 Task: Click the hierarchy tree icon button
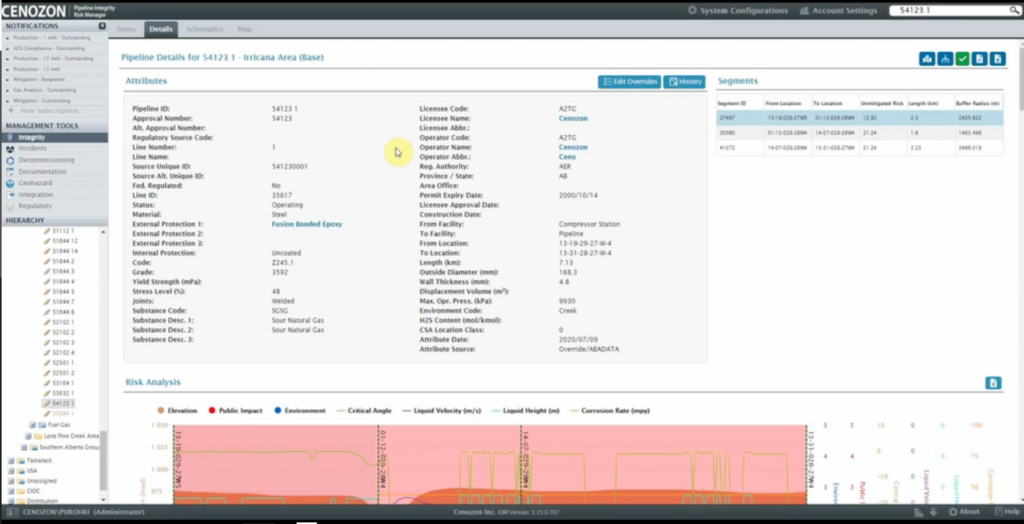pos(944,59)
